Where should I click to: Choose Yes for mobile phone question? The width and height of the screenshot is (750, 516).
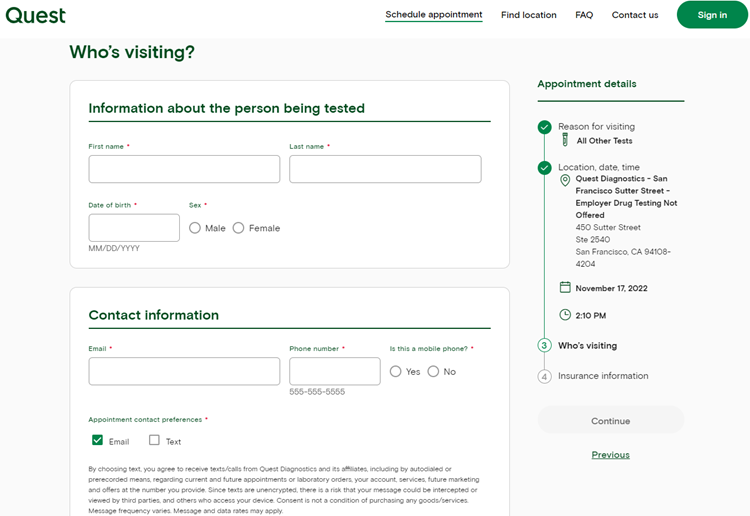pyautogui.click(x=395, y=372)
